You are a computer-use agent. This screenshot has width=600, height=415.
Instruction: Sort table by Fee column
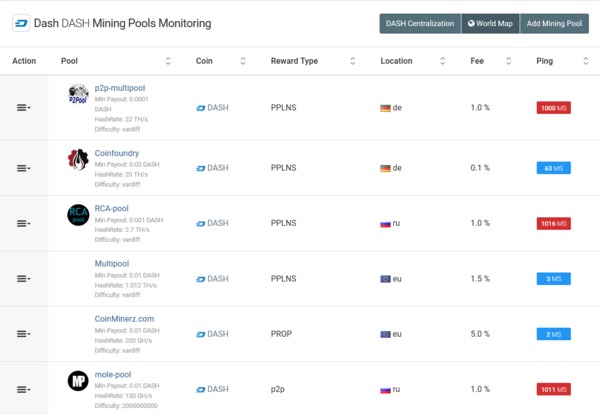[x=508, y=61]
